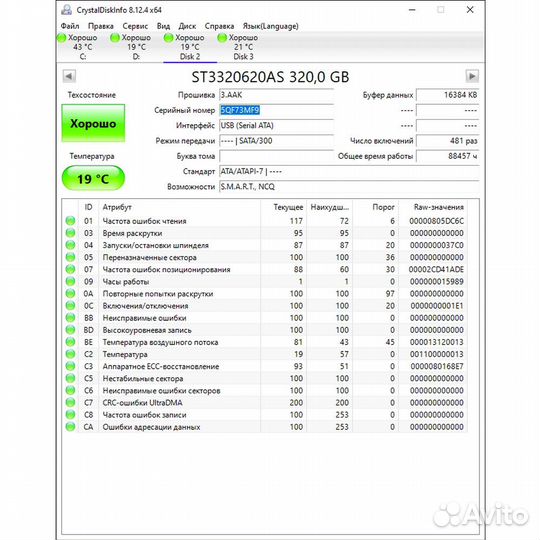Open the Справка menu
Screen dimensions: 540x540
click(x=219, y=26)
